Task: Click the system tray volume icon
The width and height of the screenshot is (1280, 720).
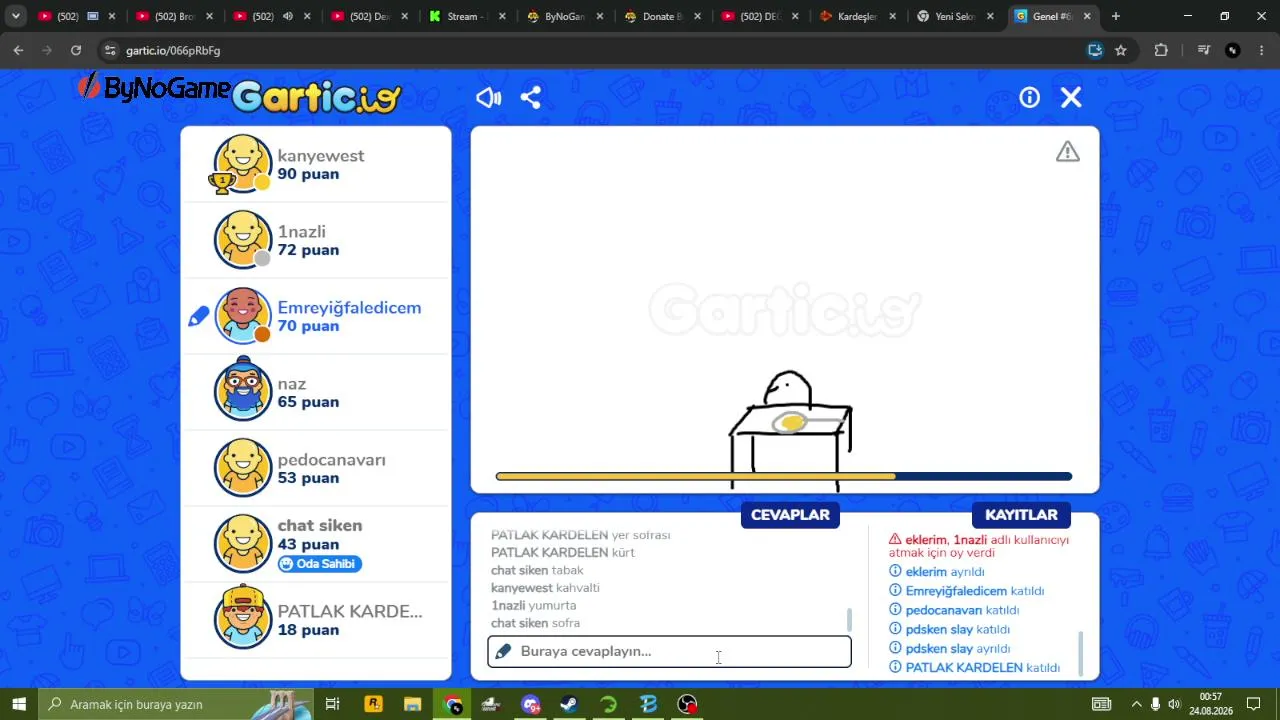Action: 1174,704
